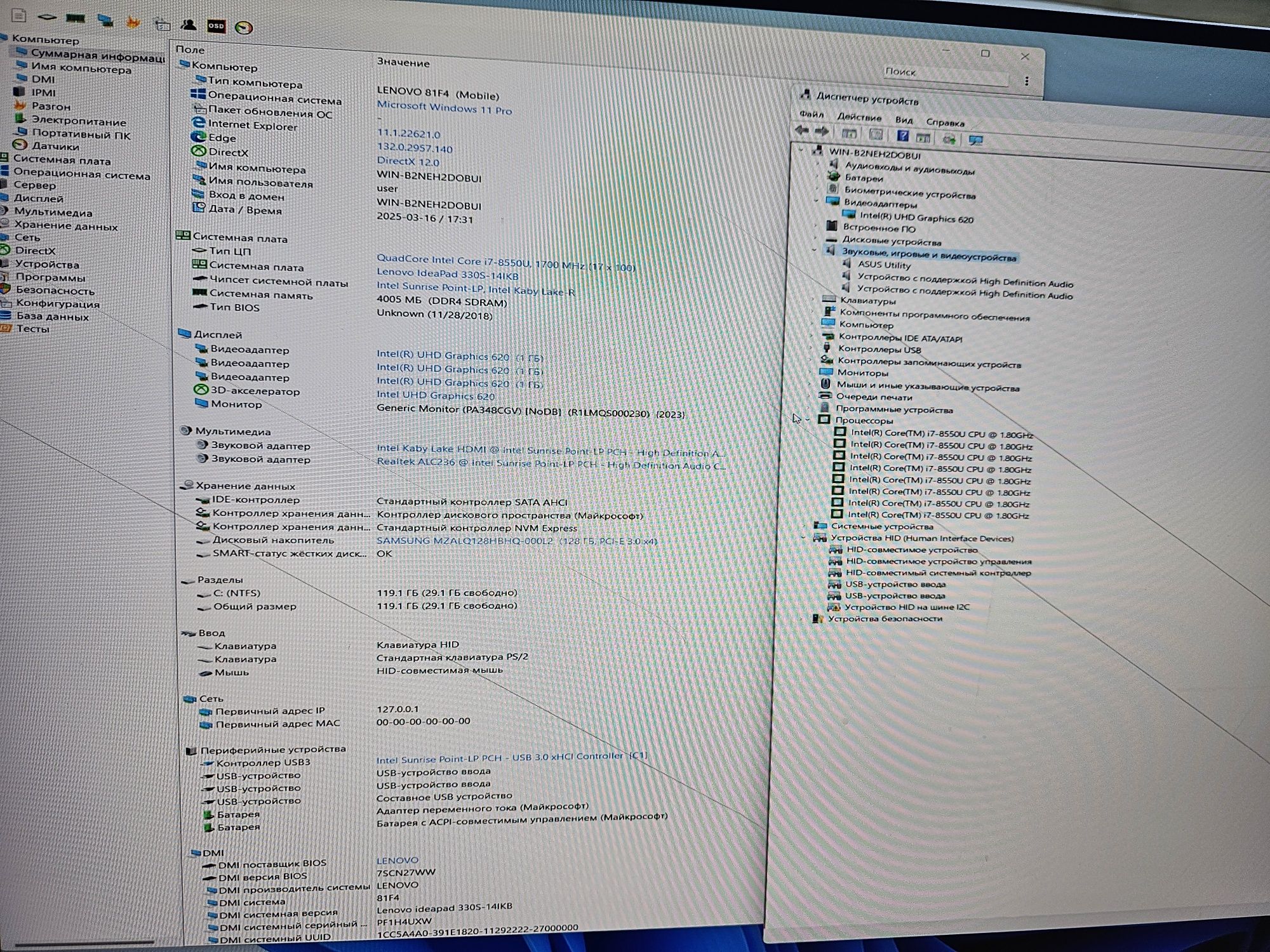Screen dimensions: 1270x952
Task: Collapse the Видеоадаптеры node in Device Manager
Action: (x=817, y=201)
